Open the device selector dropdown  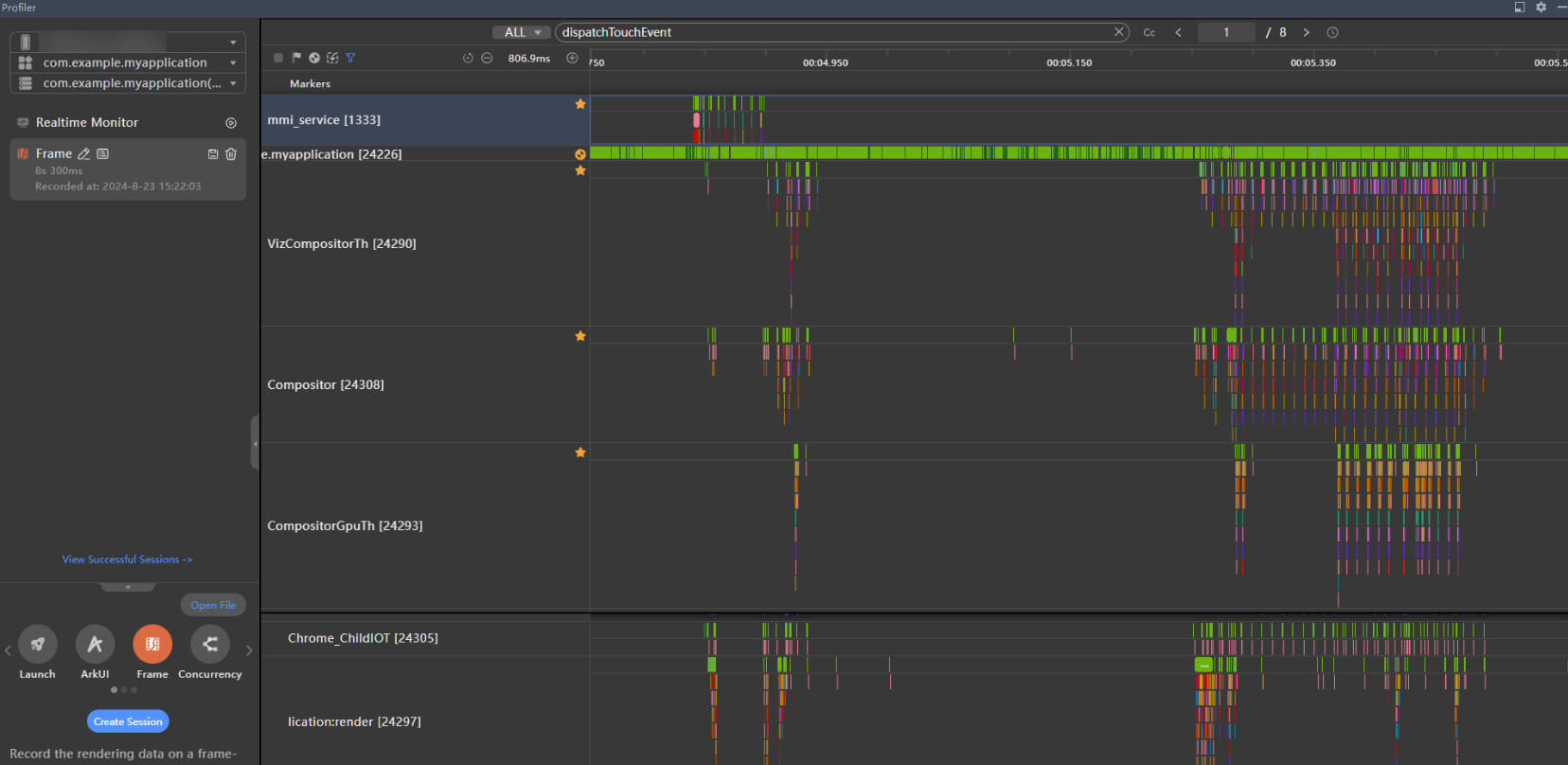tap(128, 42)
